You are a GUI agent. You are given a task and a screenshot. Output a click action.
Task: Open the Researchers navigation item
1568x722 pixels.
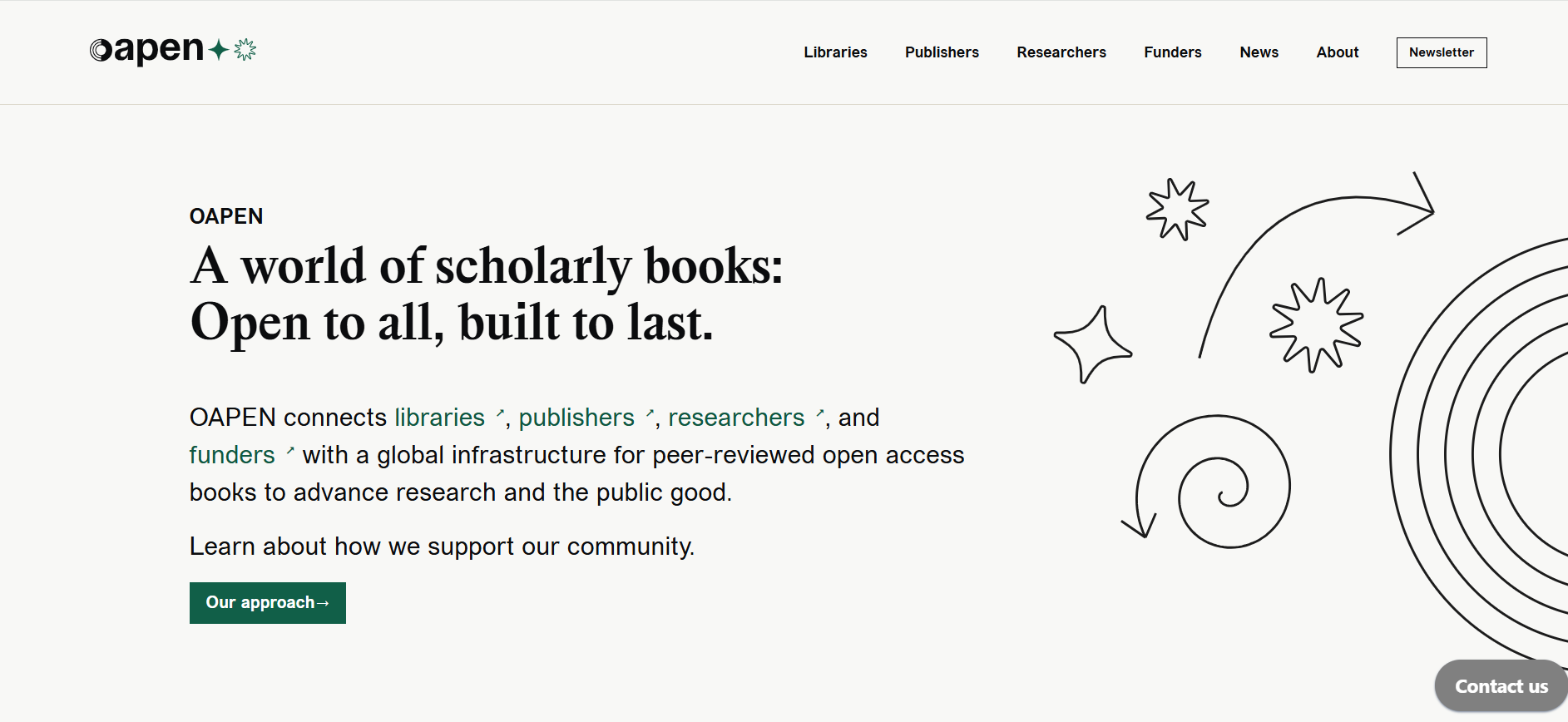tap(1061, 52)
